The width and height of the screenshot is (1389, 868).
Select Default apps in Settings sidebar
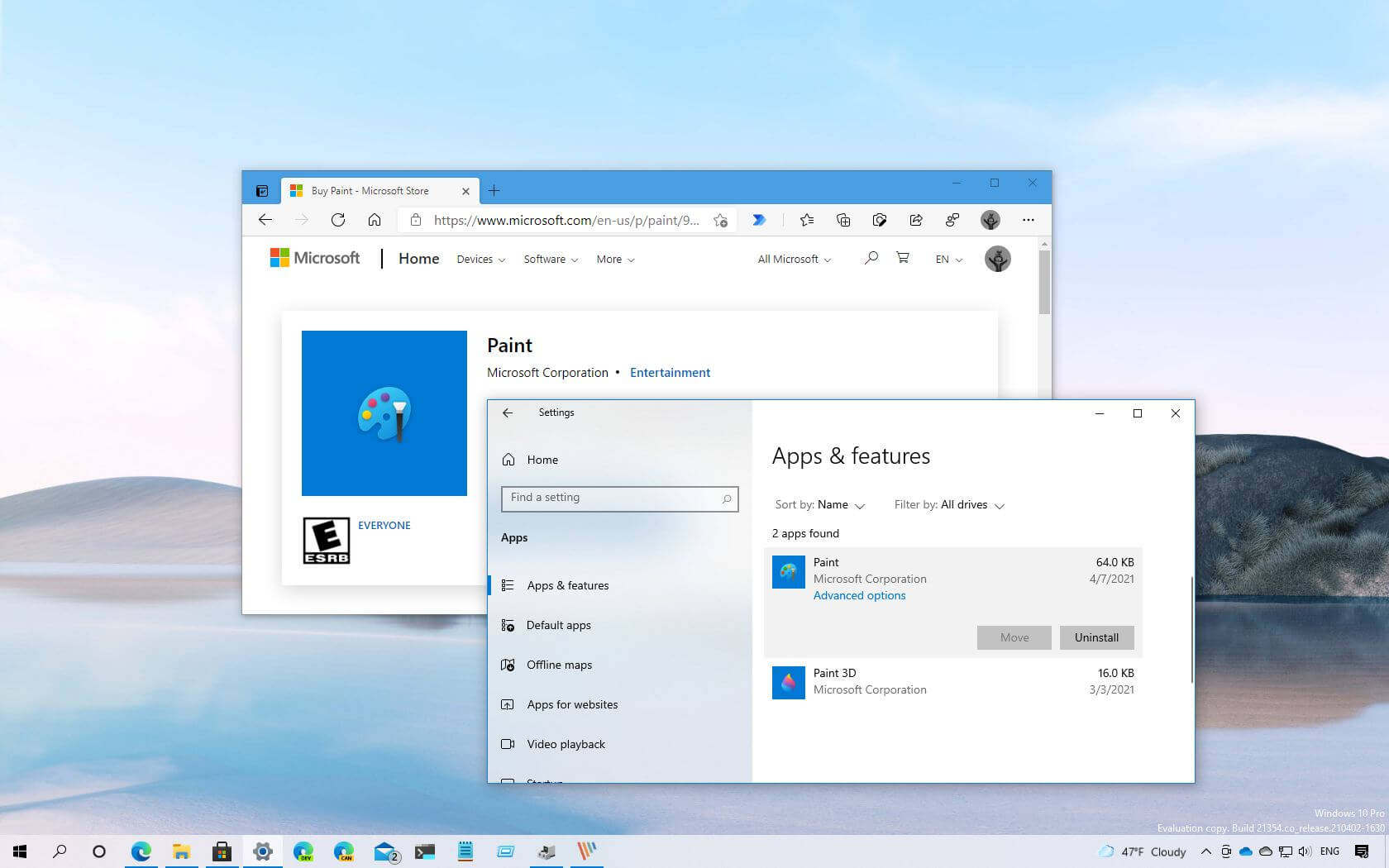[x=559, y=625]
